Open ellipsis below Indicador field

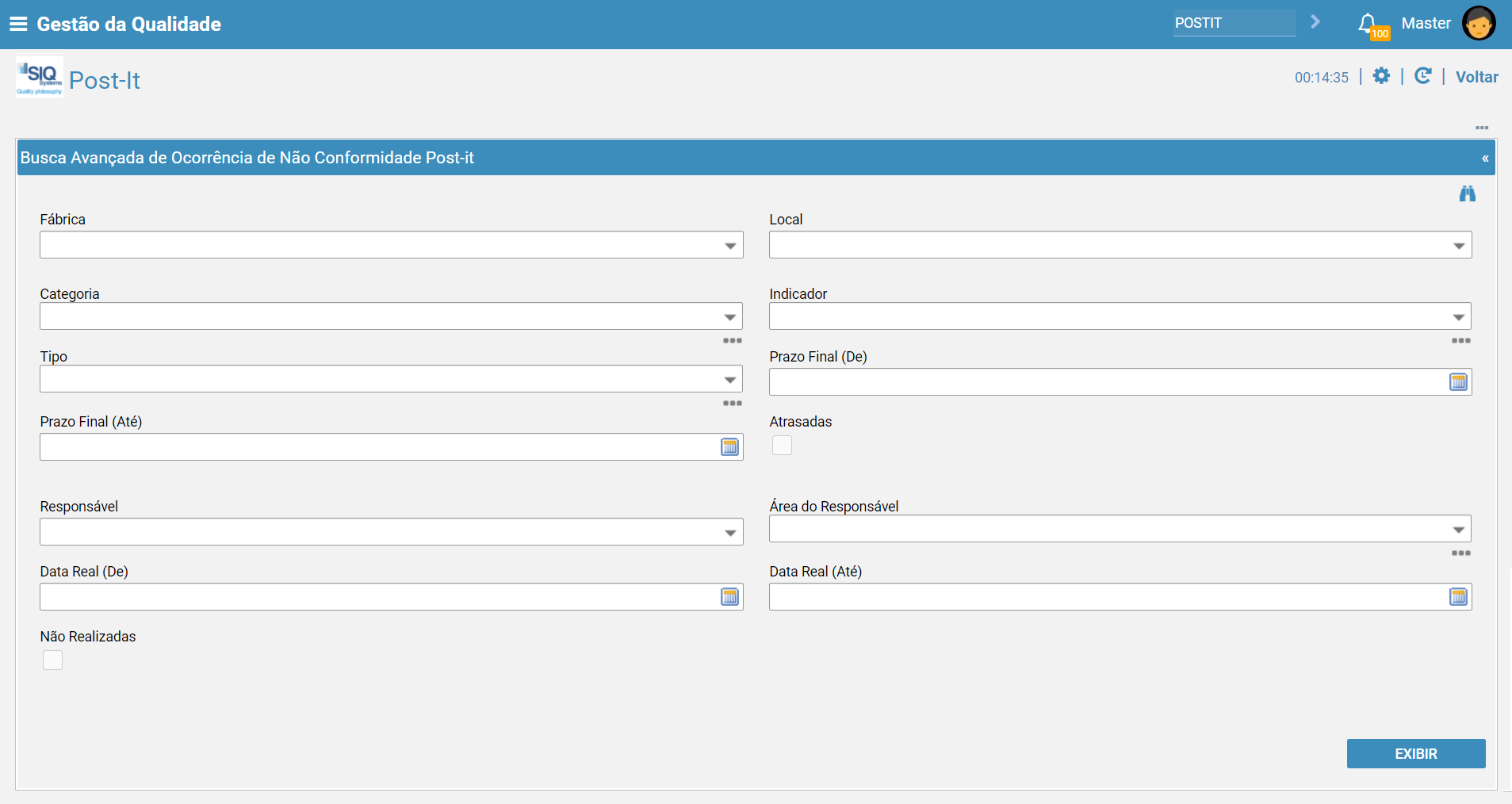click(1461, 341)
